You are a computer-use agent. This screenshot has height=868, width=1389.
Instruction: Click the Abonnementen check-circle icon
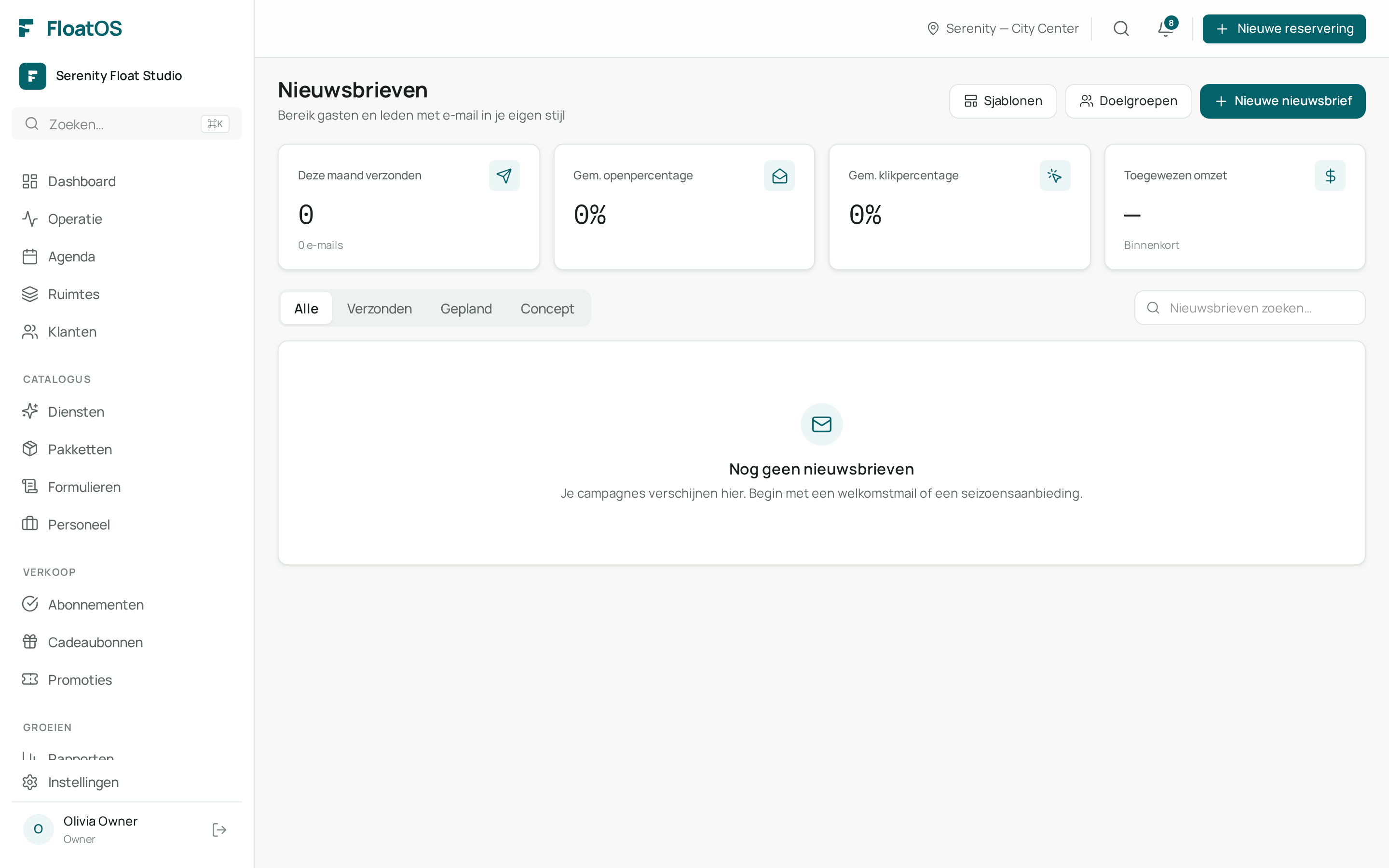pyautogui.click(x=30, y=605)
